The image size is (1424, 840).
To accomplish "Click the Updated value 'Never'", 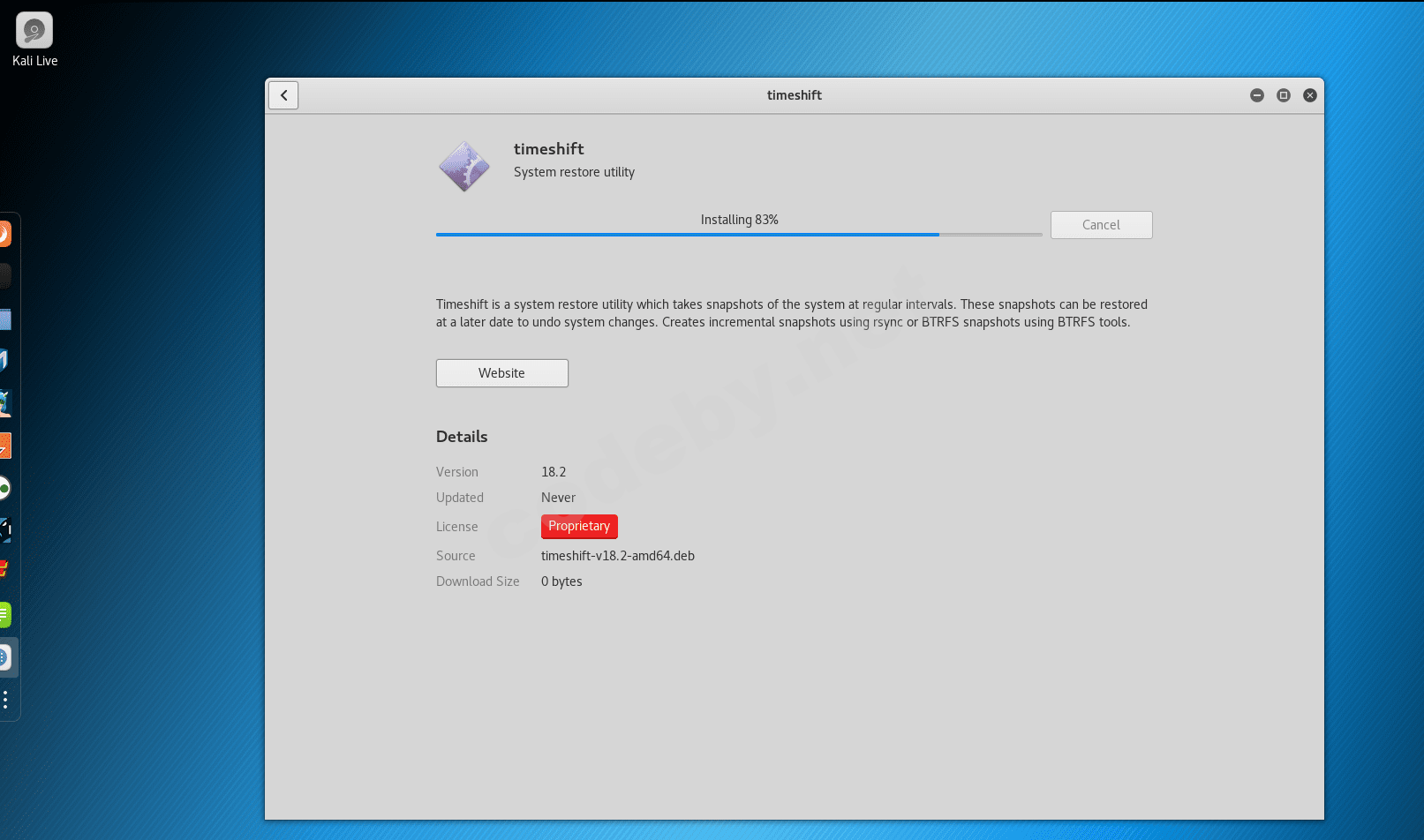I will click(558, 498).
